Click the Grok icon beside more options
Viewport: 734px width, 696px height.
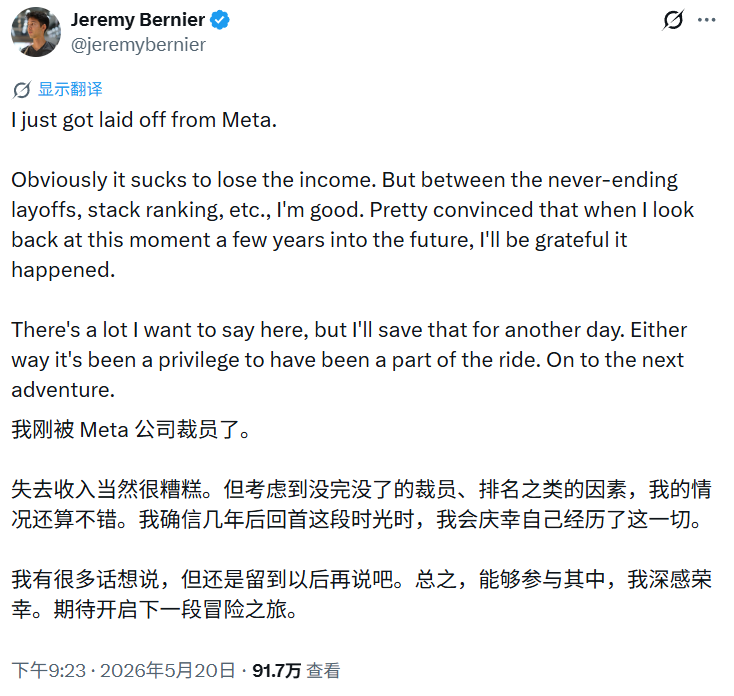pyautogui.click(x=673, y=20)
